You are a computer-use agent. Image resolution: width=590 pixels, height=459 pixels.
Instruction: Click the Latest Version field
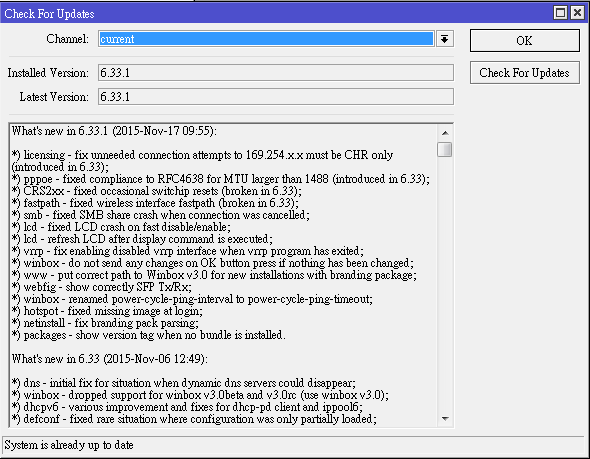[x=276, y=97]
